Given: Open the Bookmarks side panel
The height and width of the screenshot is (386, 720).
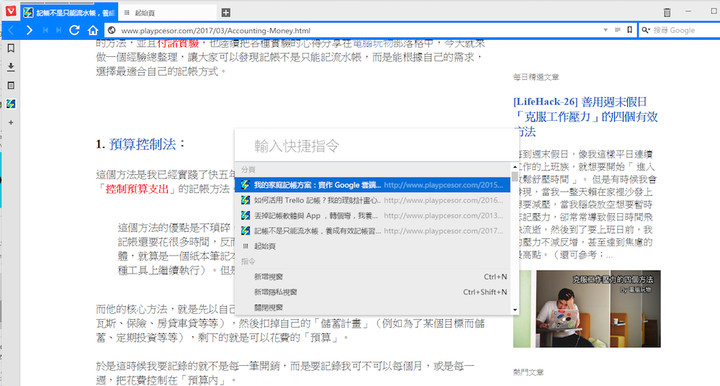Looking at the screenshot, I should [x=11, y=48].
